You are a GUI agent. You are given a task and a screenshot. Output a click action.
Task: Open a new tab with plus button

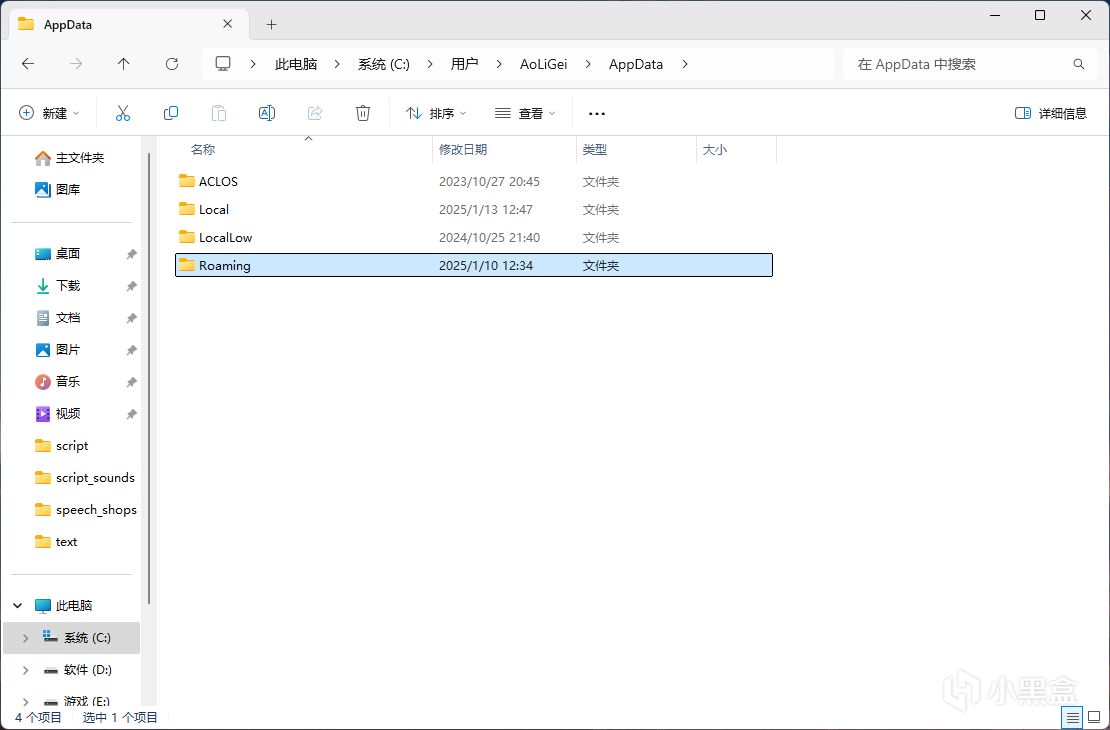coord(271,24)
